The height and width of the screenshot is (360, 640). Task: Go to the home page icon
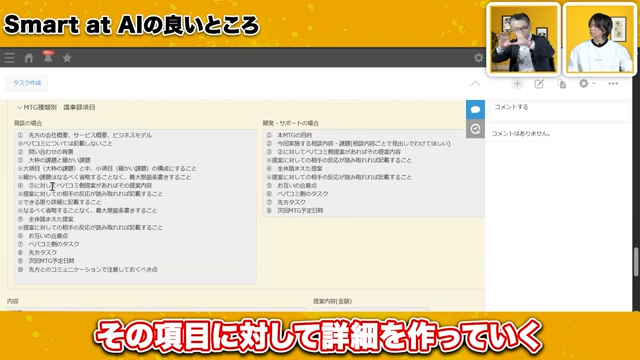pyautogui.click(x=29, y=58)
